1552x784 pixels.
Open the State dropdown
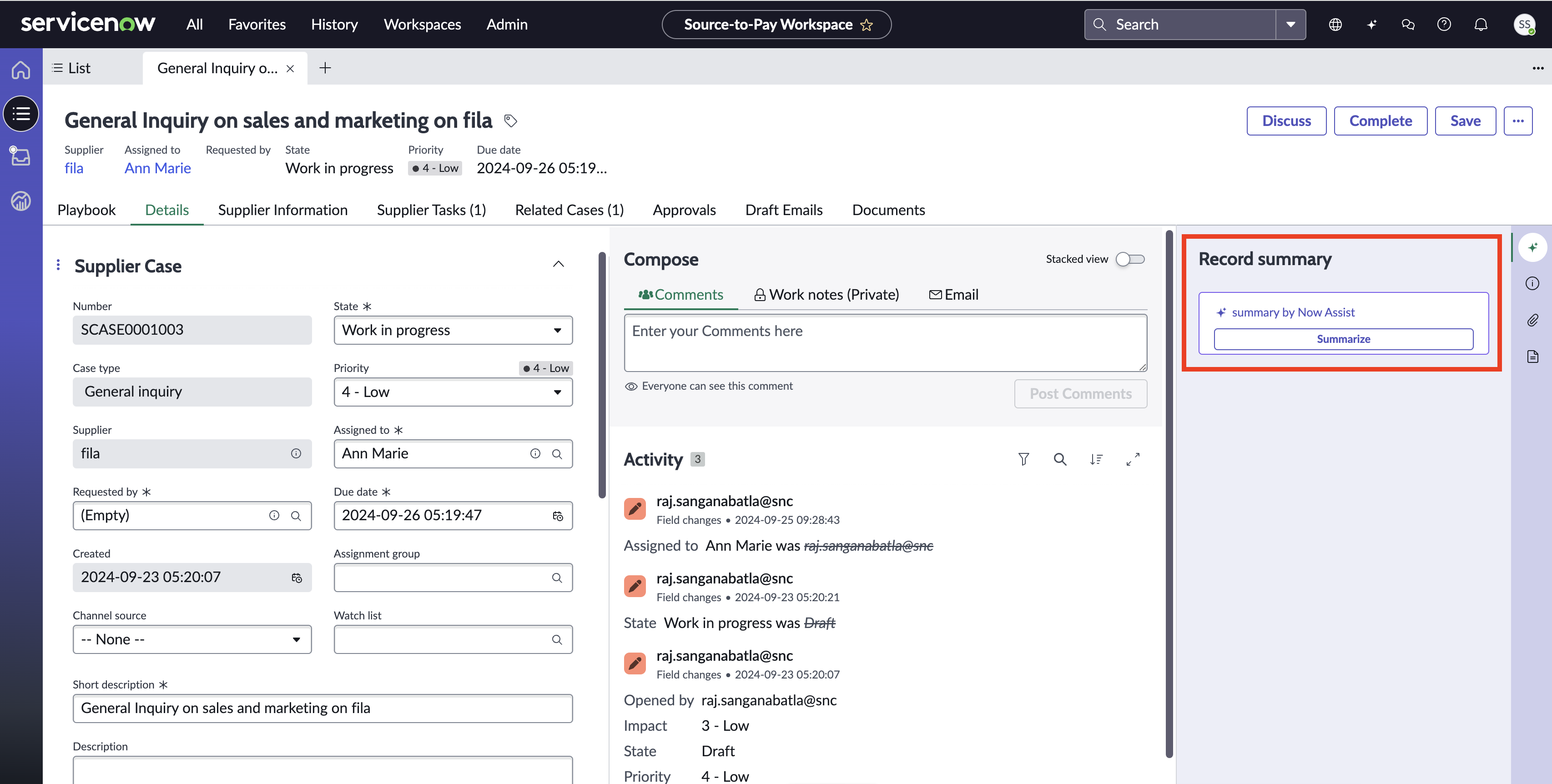453,330
